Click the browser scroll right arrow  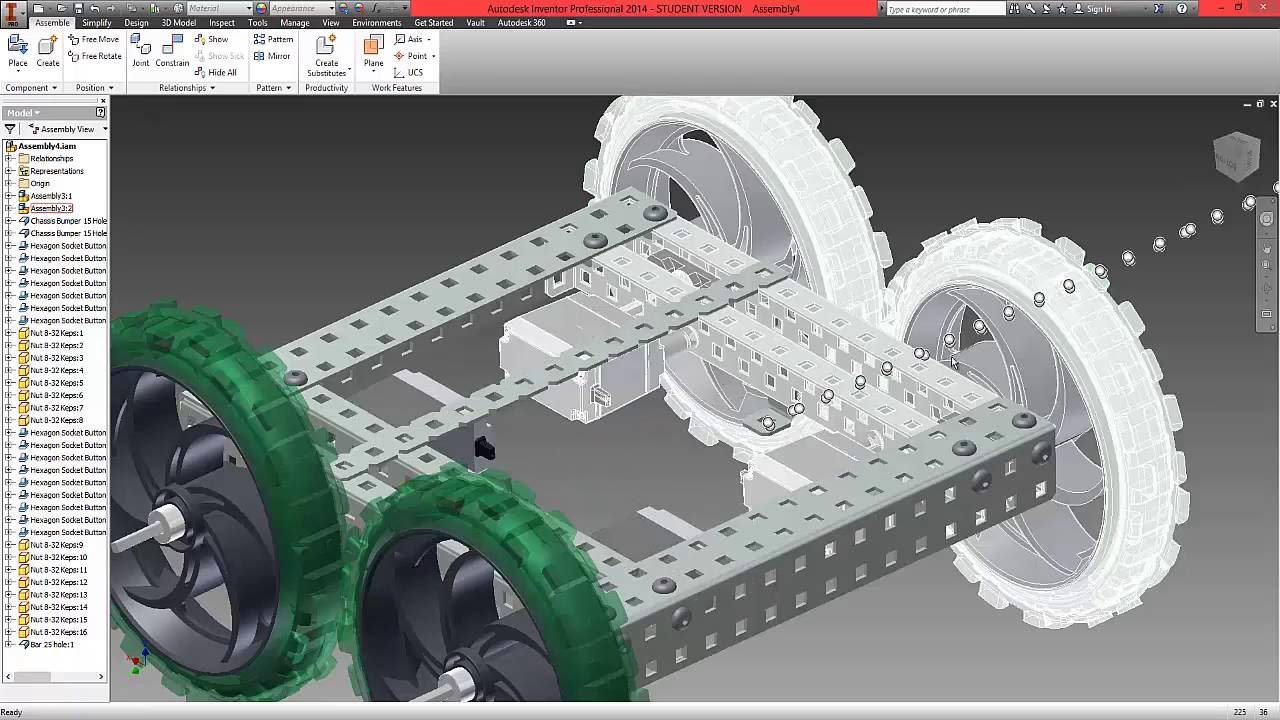coord(101,677)
